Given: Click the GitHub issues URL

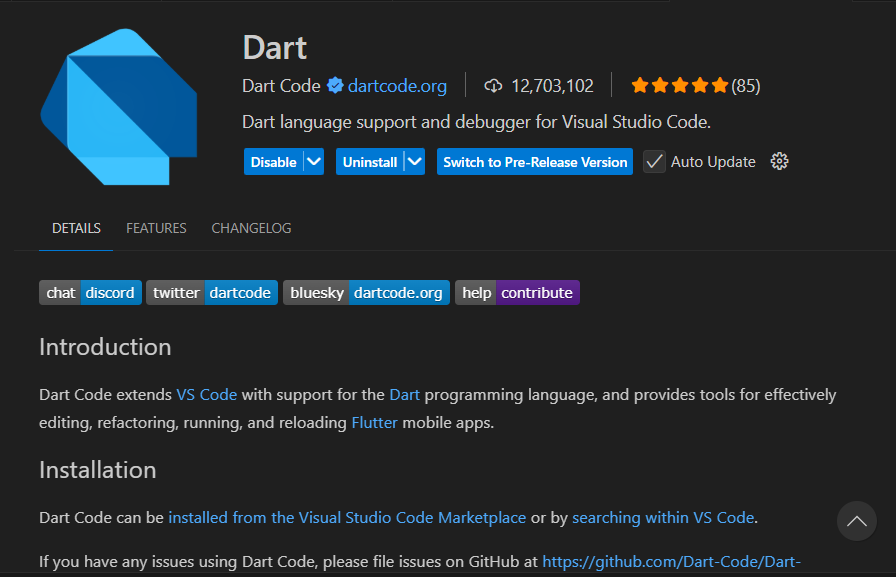Looking at the screenshot, I should pyautogui.click(x=672, y=561).
